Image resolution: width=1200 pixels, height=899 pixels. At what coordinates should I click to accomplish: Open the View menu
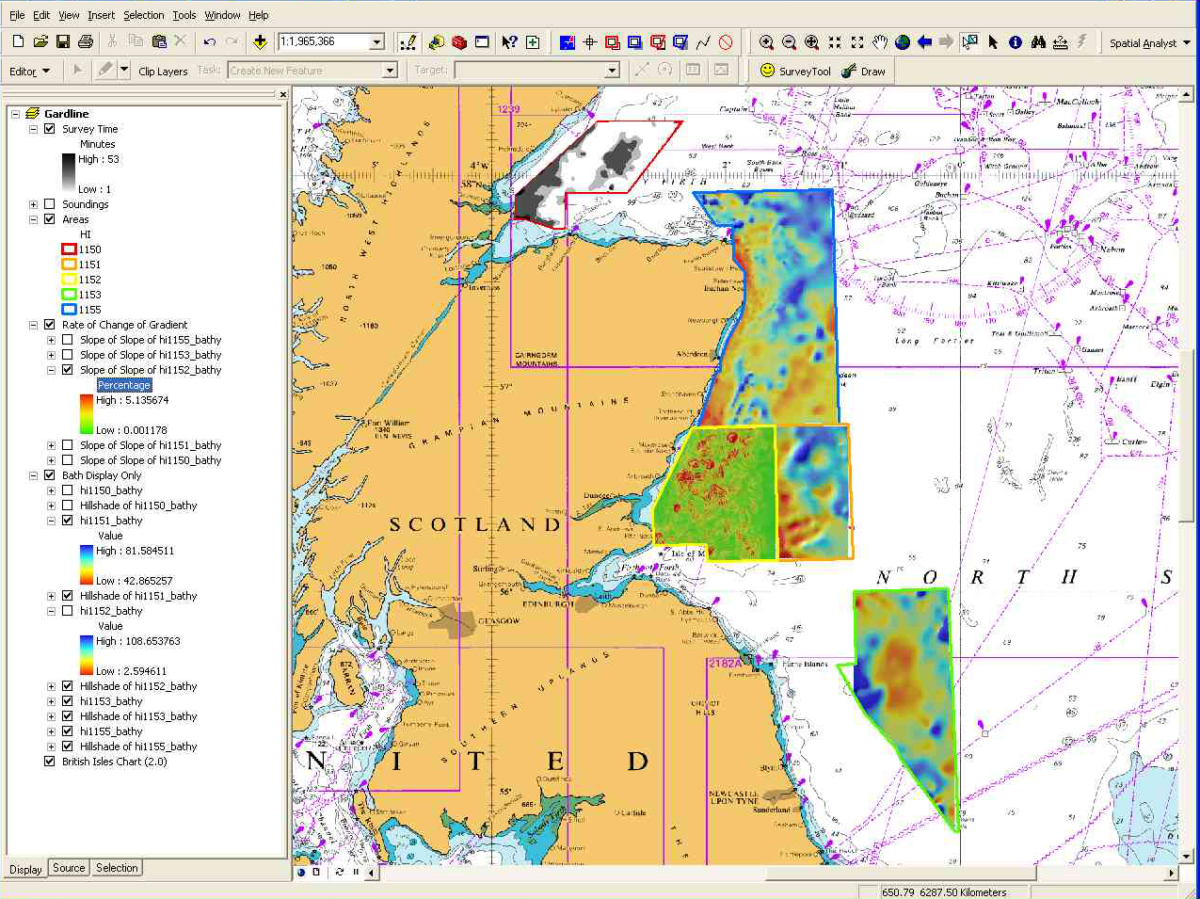(x=69, y=15)
